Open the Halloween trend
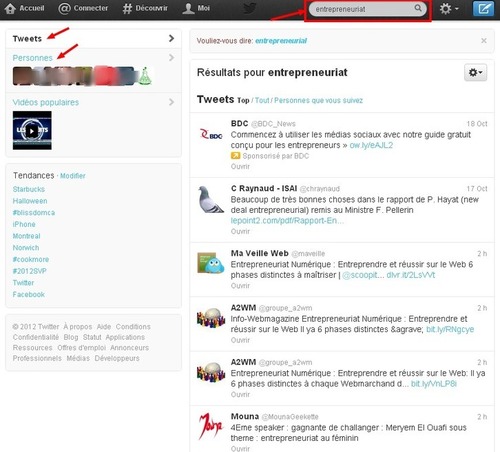 pos(30,201)
